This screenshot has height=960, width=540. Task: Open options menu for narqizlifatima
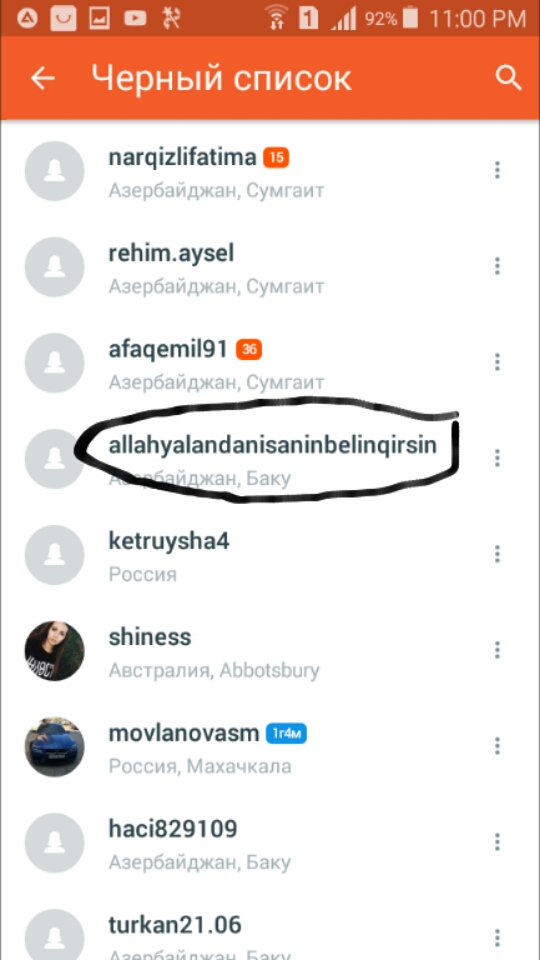[x=497, y=170]
